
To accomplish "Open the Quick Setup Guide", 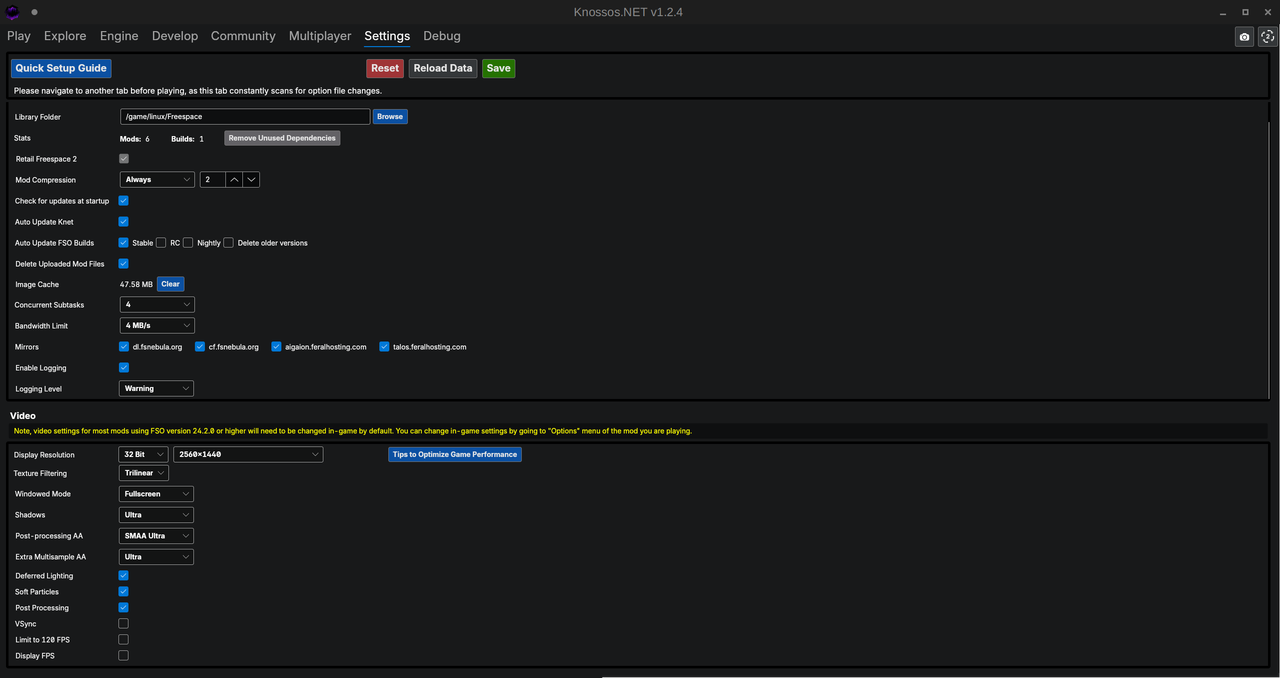I will 61,68.
